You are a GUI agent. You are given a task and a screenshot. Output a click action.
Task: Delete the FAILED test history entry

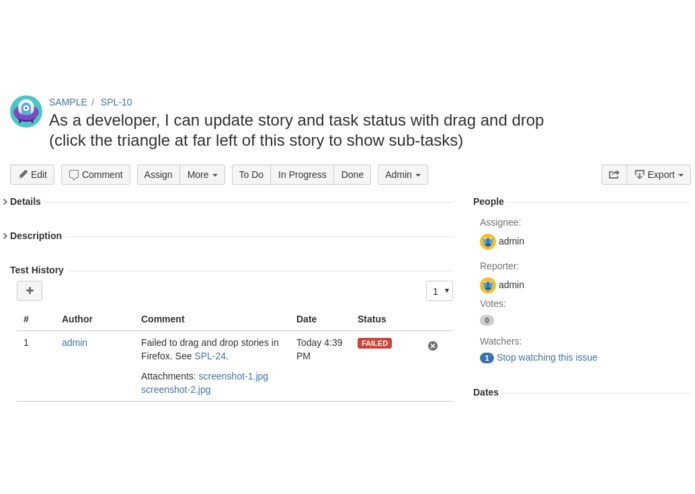[x=433, y=346]
